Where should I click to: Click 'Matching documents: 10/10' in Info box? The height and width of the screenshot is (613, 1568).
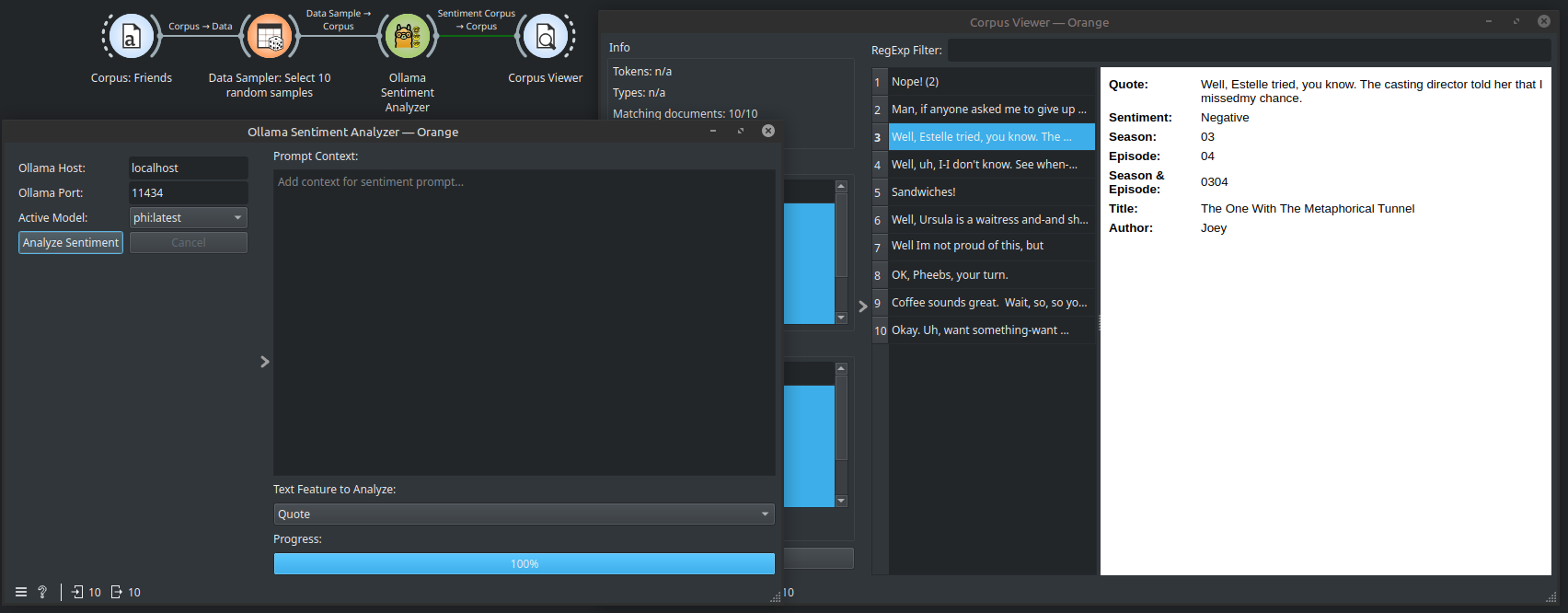coord(686,114)
